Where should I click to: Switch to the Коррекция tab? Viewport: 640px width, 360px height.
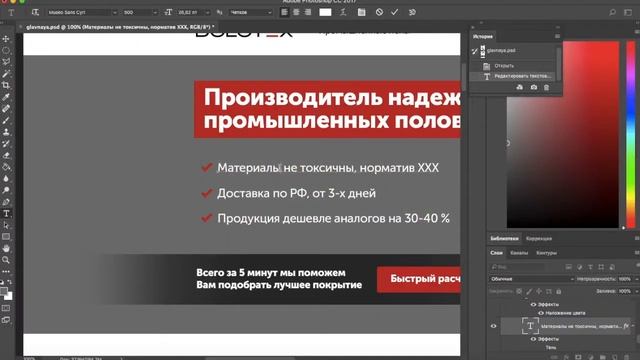coord(539,238)
